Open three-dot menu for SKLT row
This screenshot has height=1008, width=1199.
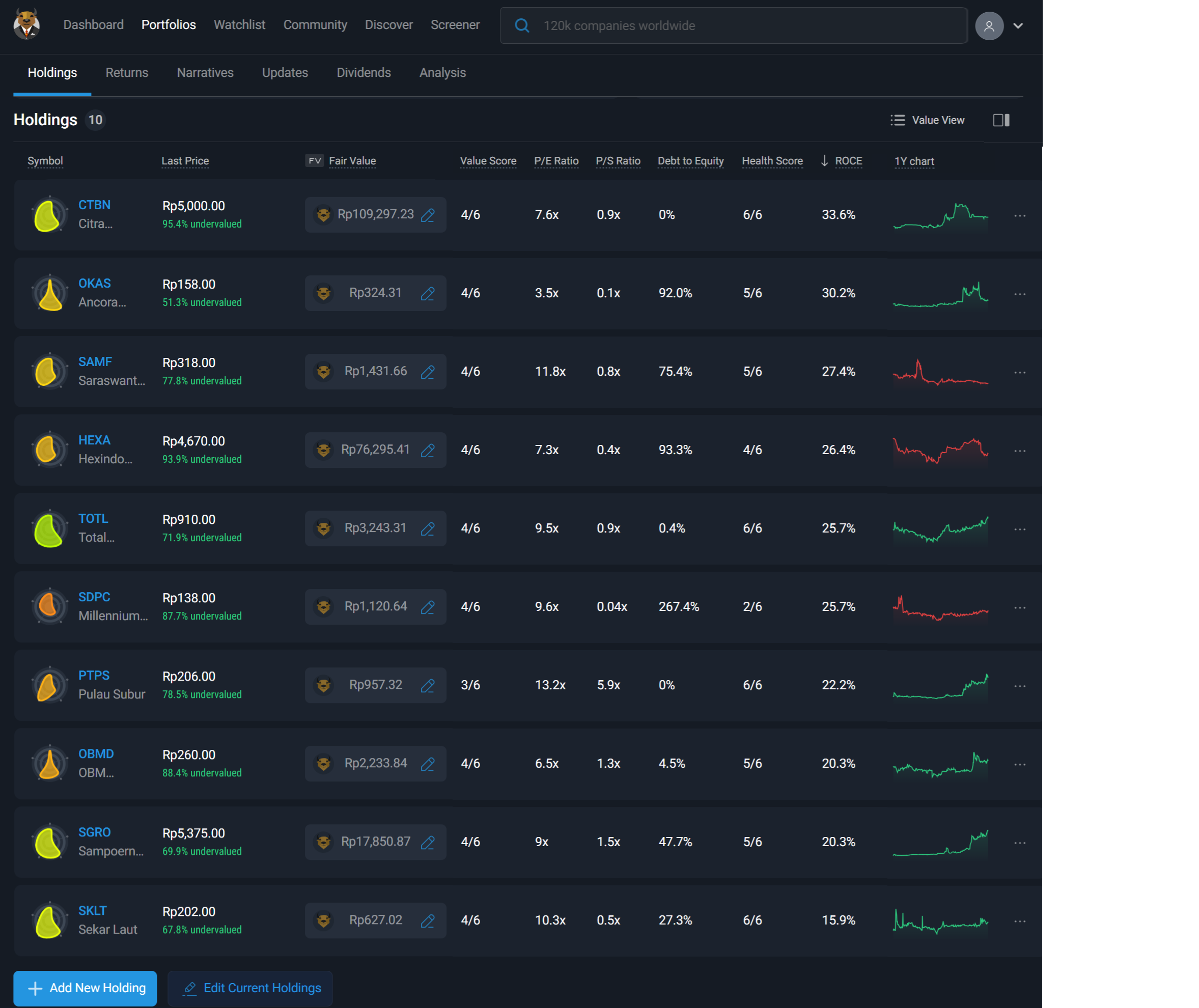coord(1020,921)
